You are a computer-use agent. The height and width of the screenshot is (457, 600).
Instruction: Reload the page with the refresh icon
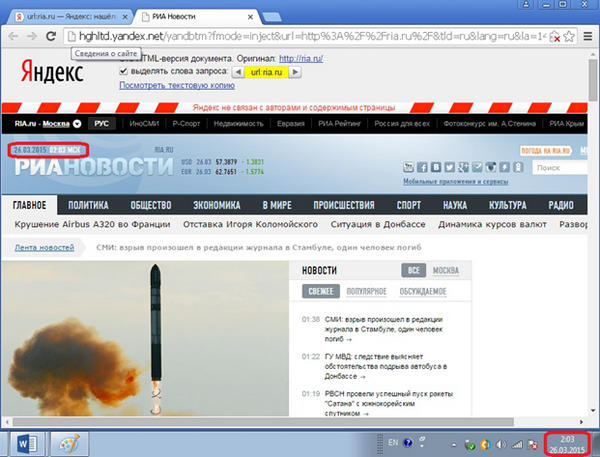tap(51, 36)
